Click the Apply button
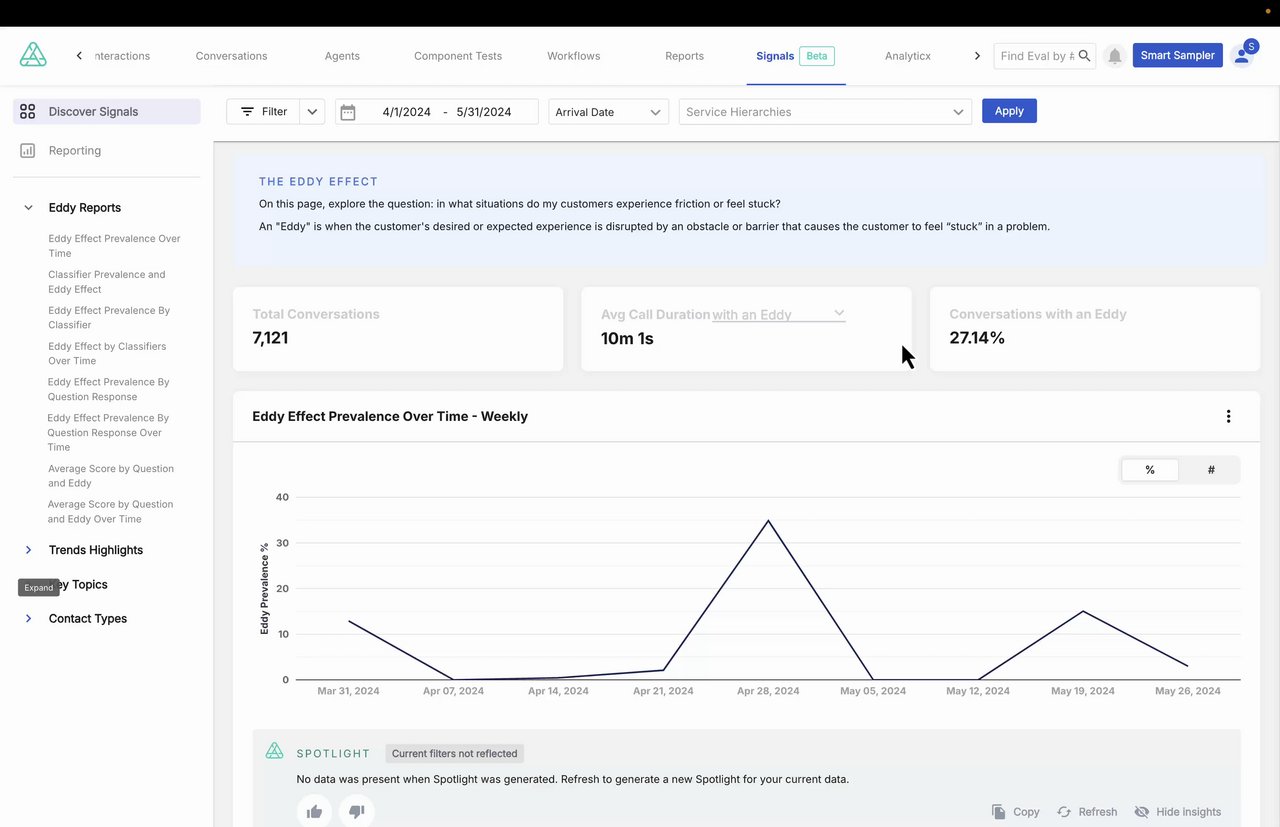The height and width of the screenshot is (827, 1280). pyautogui.click(x=1009, y=111)
